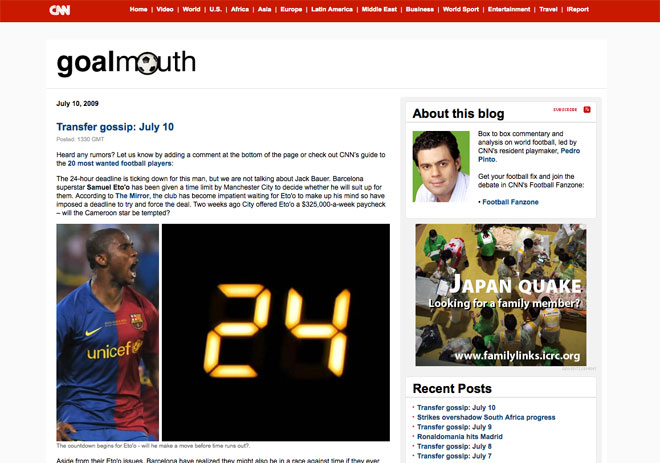Viewport: 660px width, 463px height.
Task: Open recent post 'Transfer gossip: July 9'
Action: pyautogui.click(x=455, y=427)
